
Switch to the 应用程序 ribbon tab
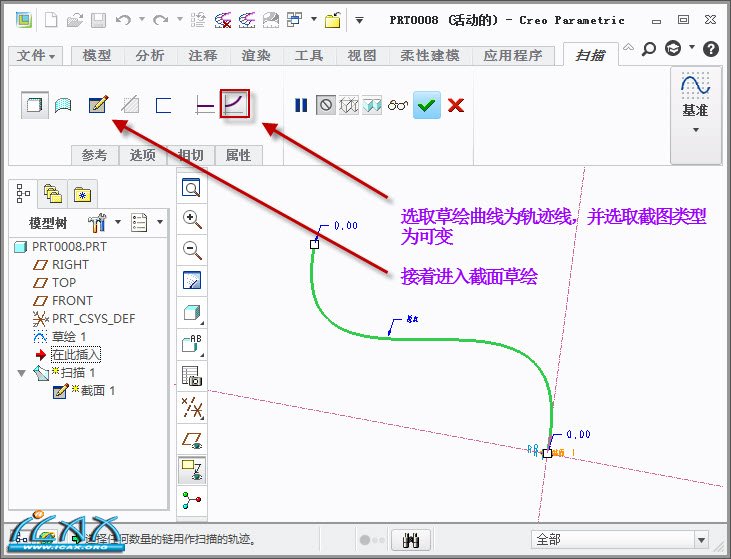click(x=513, y=55)
